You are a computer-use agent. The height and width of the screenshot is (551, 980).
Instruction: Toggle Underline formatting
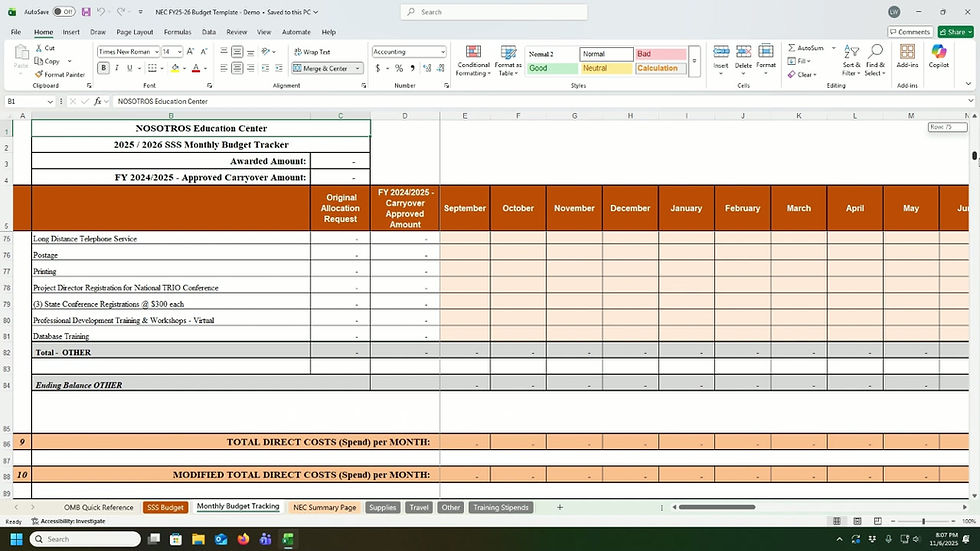pyautogui.click(x=129, y=68)
